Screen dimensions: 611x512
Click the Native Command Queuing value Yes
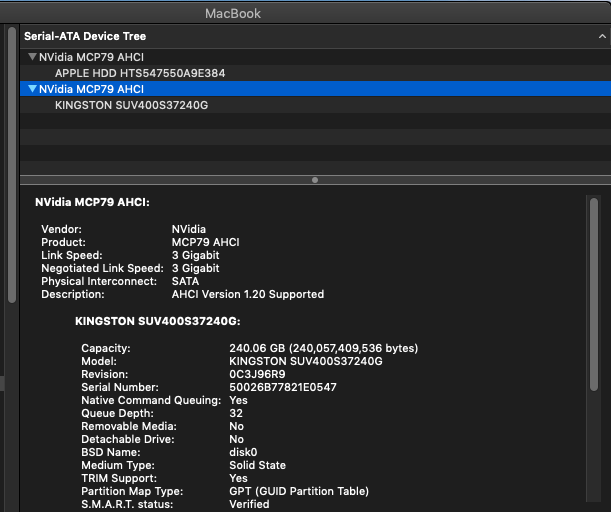click(238, 400)
